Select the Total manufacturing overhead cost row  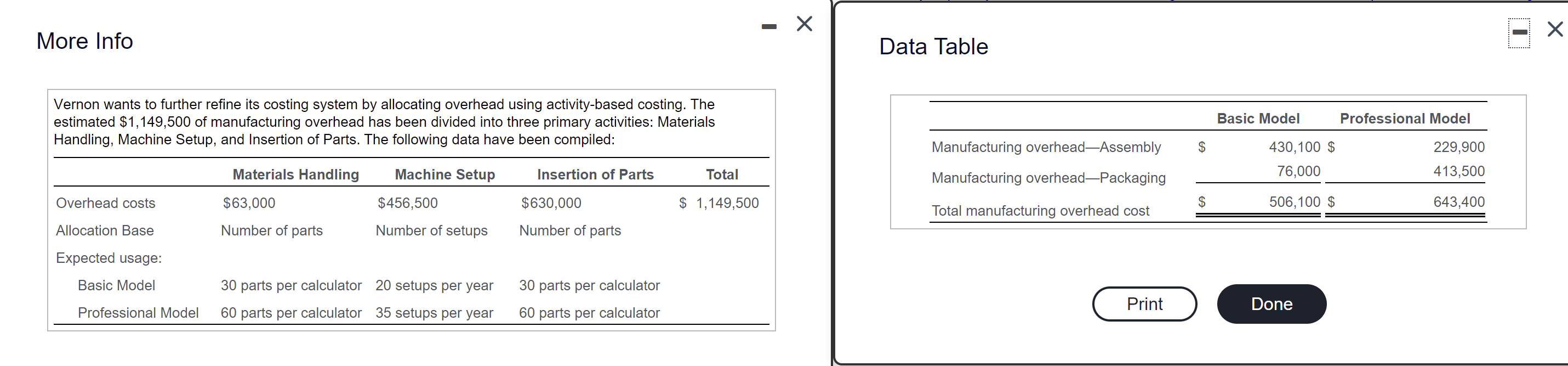pyautogui.click(x=1040, y=210)
